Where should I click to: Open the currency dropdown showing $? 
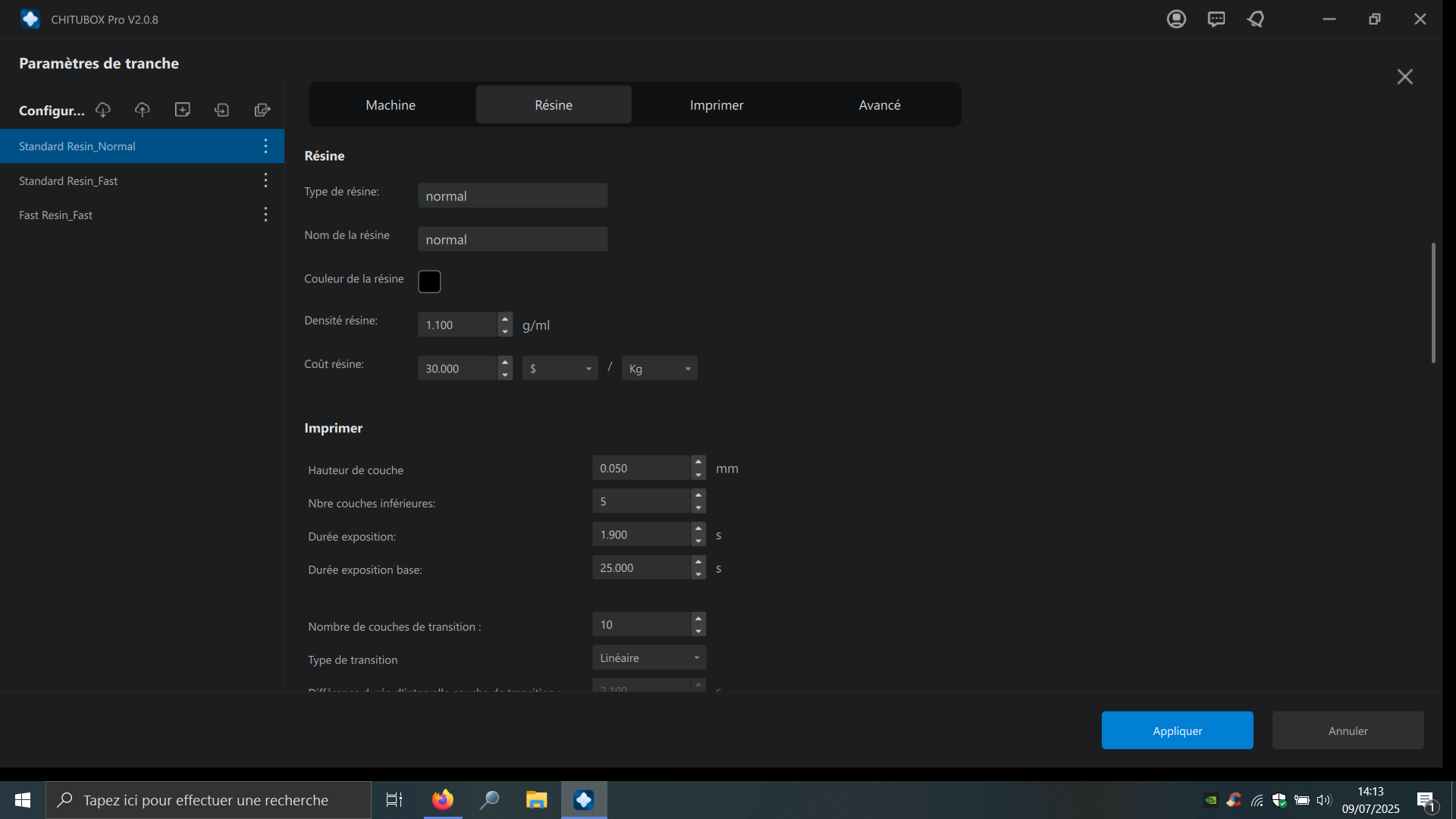pos(560,369)
